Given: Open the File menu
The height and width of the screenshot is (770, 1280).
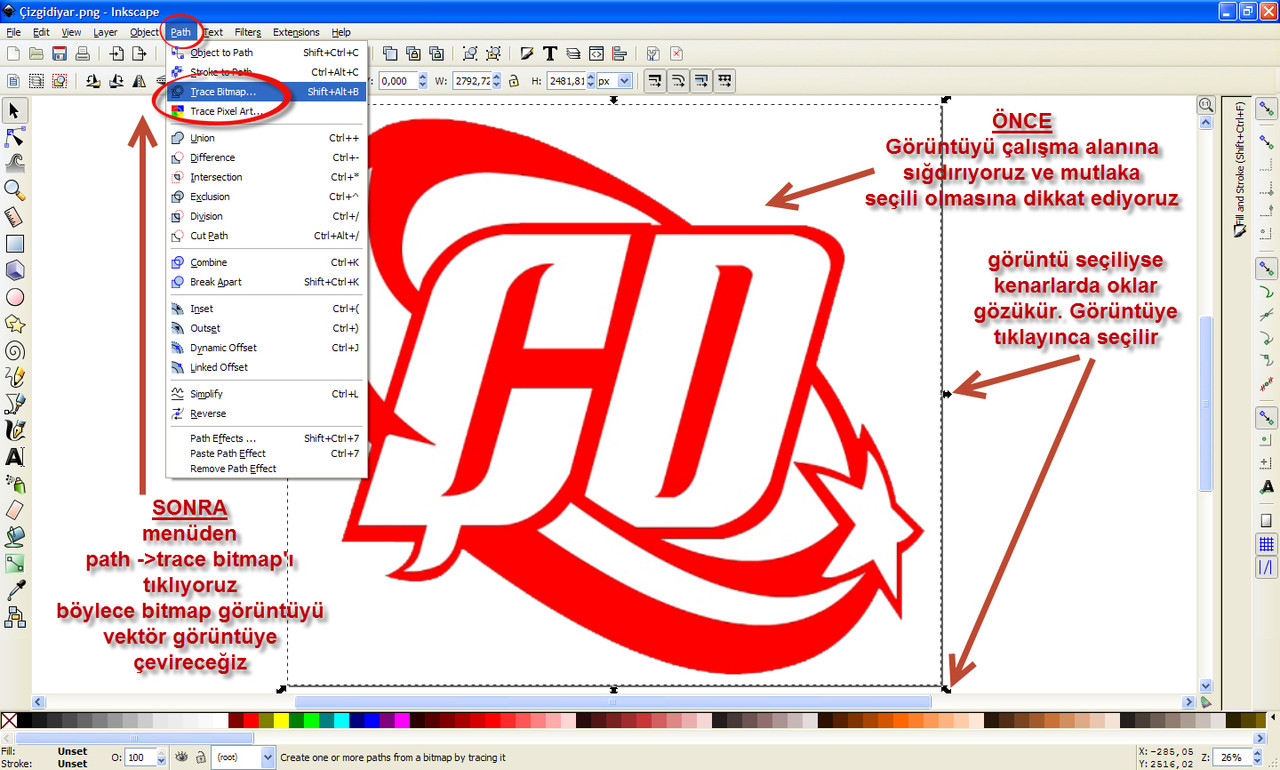Looking at the screenshot, I should tap(13, 32).
